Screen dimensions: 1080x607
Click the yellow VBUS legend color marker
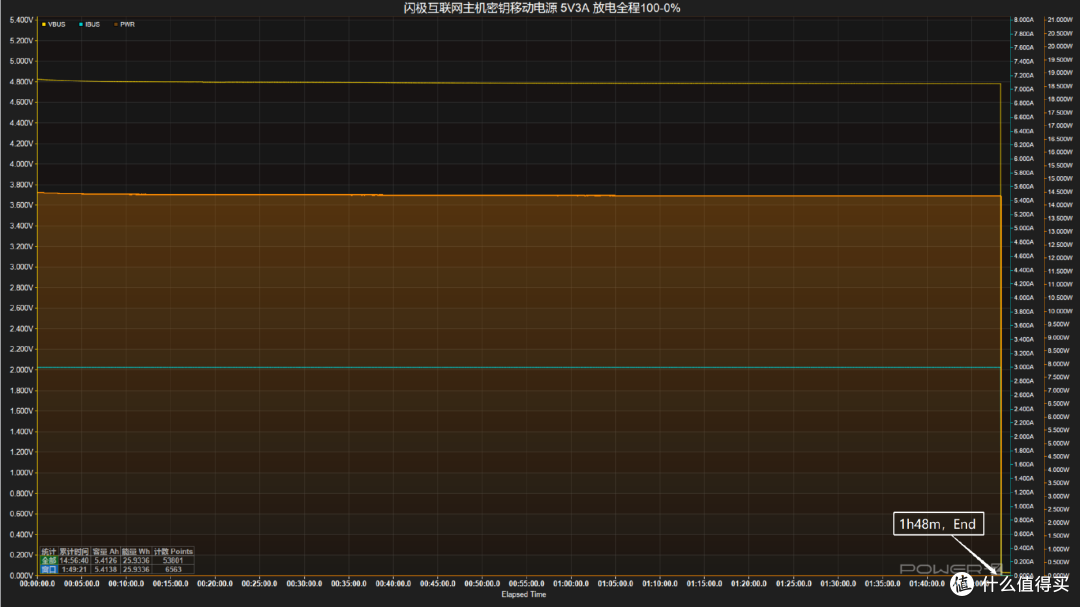pos(44,24)
